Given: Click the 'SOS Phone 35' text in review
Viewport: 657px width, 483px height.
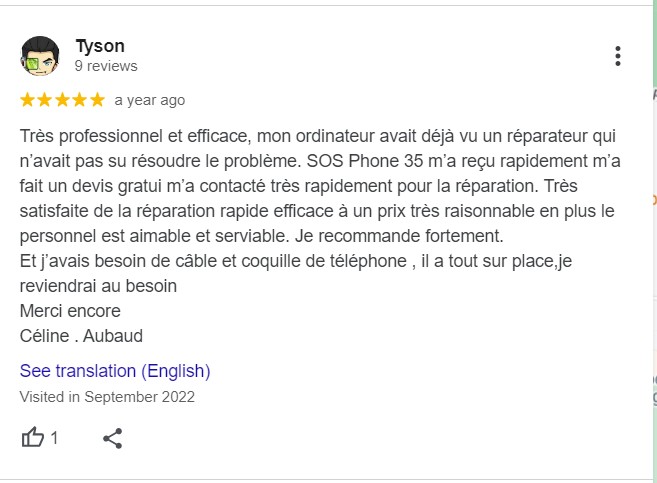Looking at the screenshot, I should 365,161.
